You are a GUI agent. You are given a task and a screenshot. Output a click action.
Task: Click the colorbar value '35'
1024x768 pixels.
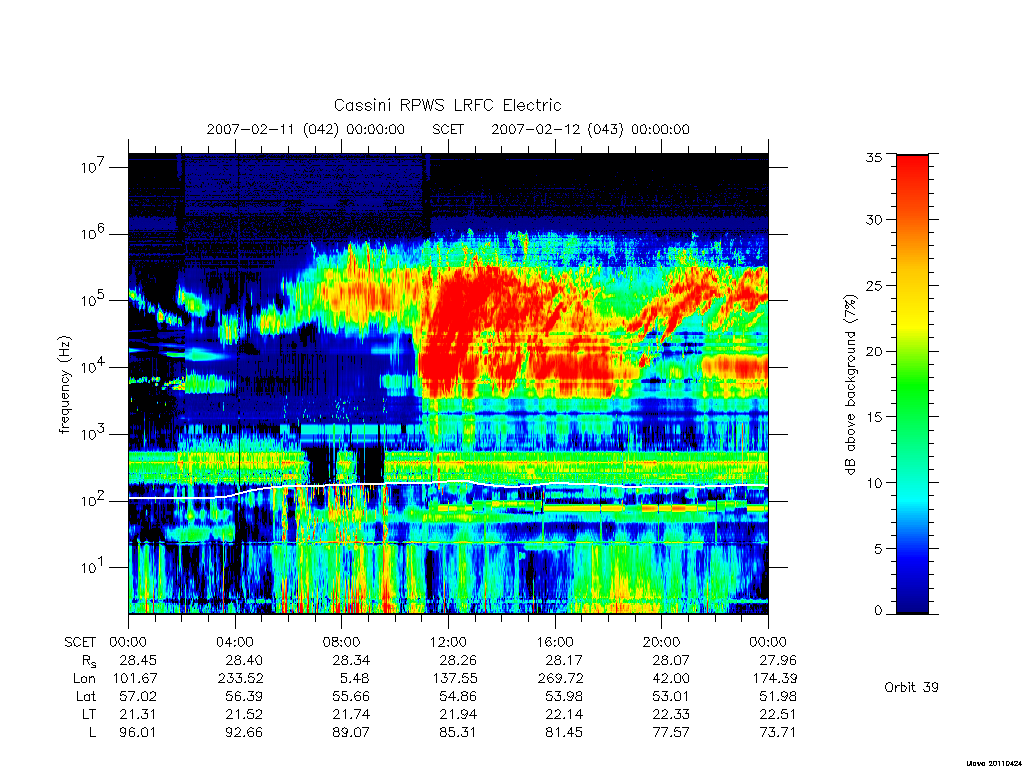pyautogui.click(x=873, y=157)
